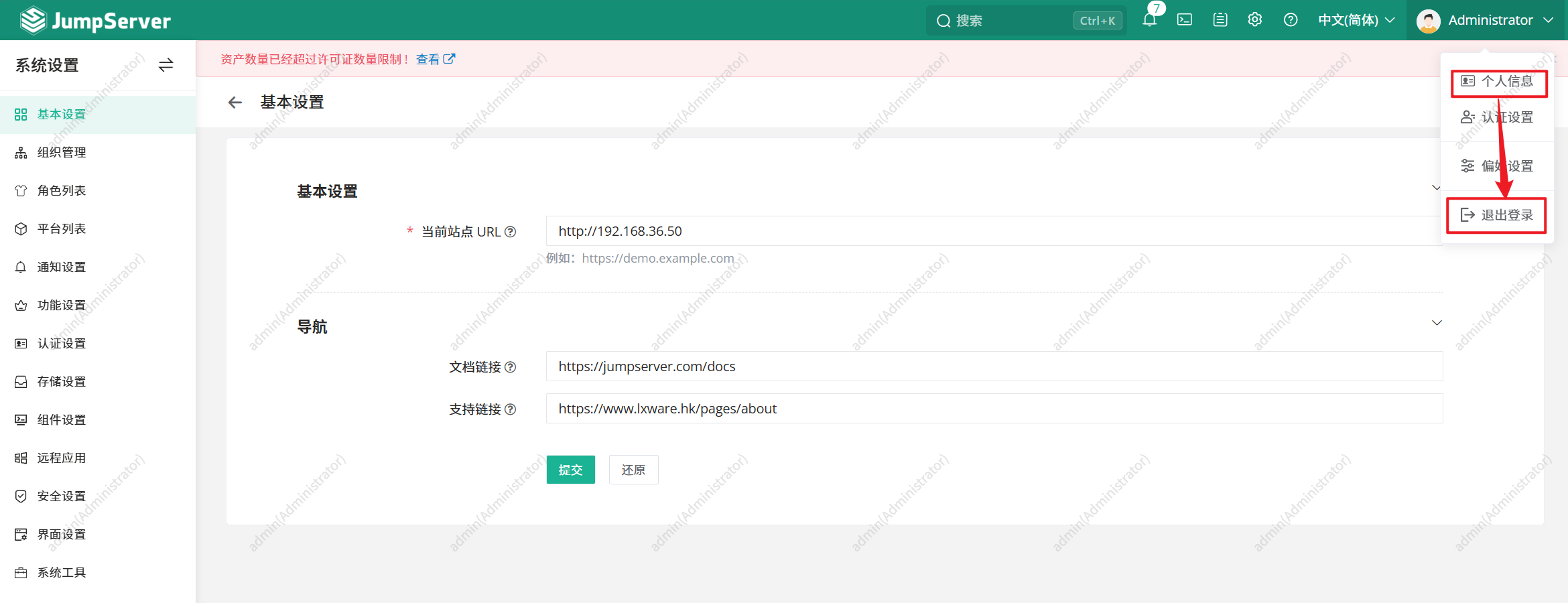Show help tooltip for 支持链接
This screenshot has height=603, width=1568.
[x=511, y=409]
